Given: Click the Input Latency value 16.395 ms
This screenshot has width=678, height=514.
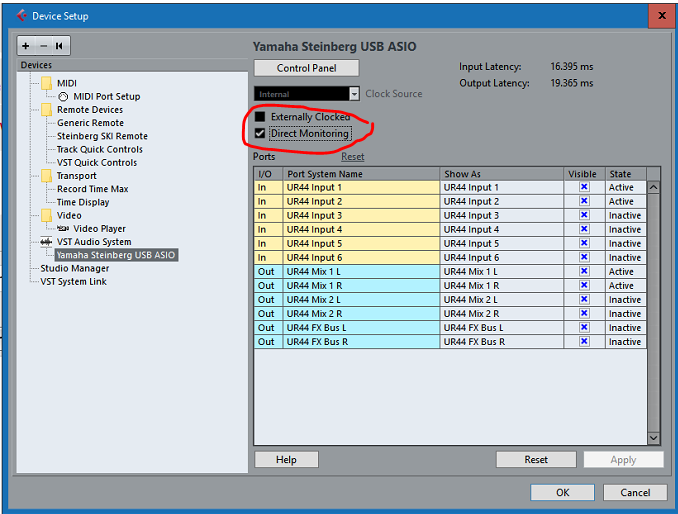Looking at the screenshot, I should [572, 67].
